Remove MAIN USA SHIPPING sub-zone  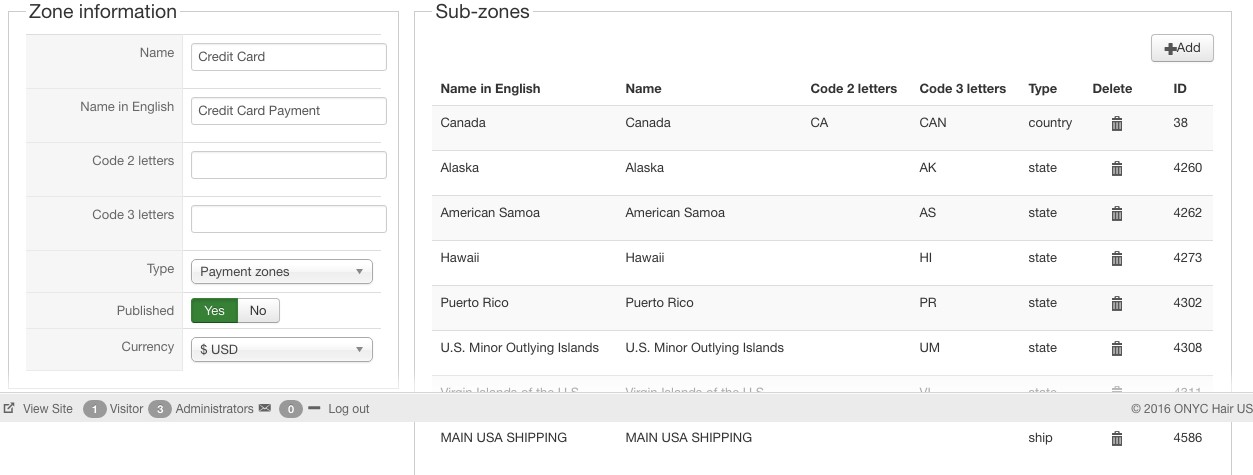(x=1117, y=439)
